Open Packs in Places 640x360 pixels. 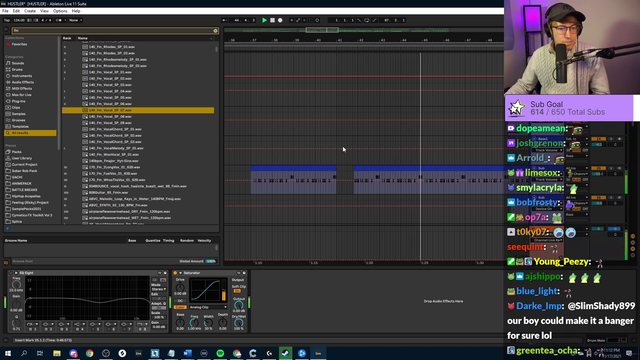[16, 152]
